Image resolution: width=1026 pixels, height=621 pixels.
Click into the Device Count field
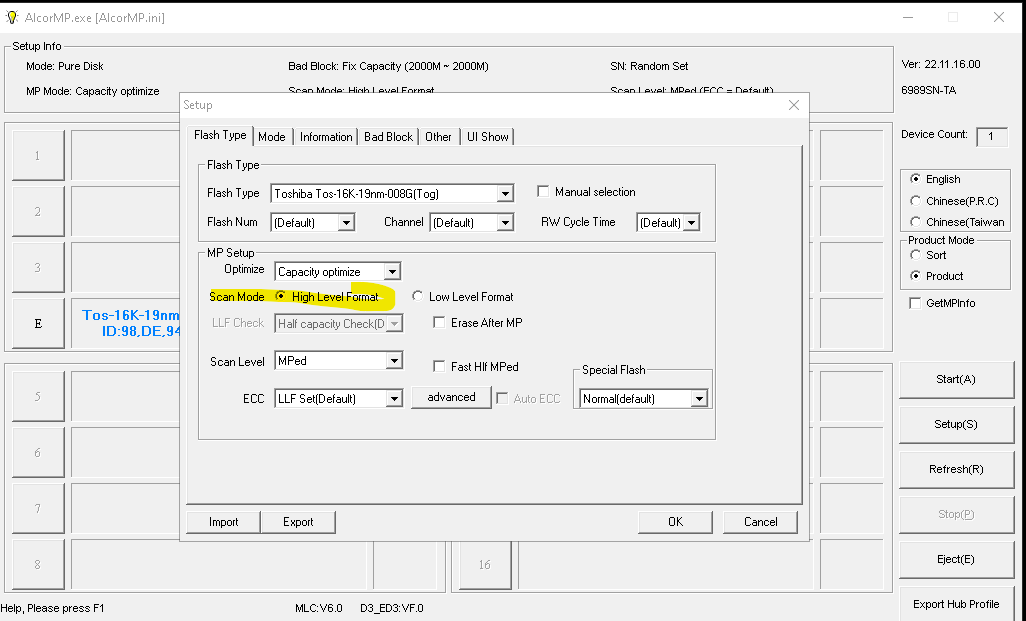pyautogui.click(x=991, y=136)
